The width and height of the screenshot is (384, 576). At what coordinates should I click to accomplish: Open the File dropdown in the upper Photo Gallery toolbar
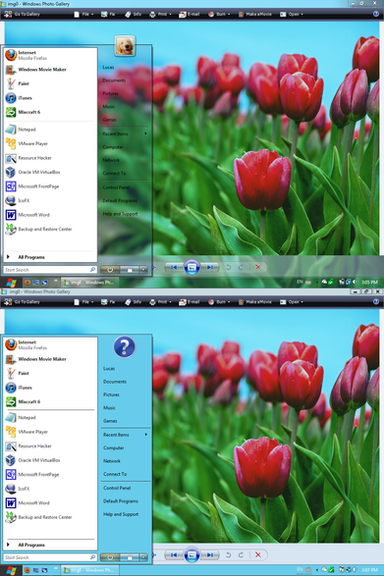(84, 14)
